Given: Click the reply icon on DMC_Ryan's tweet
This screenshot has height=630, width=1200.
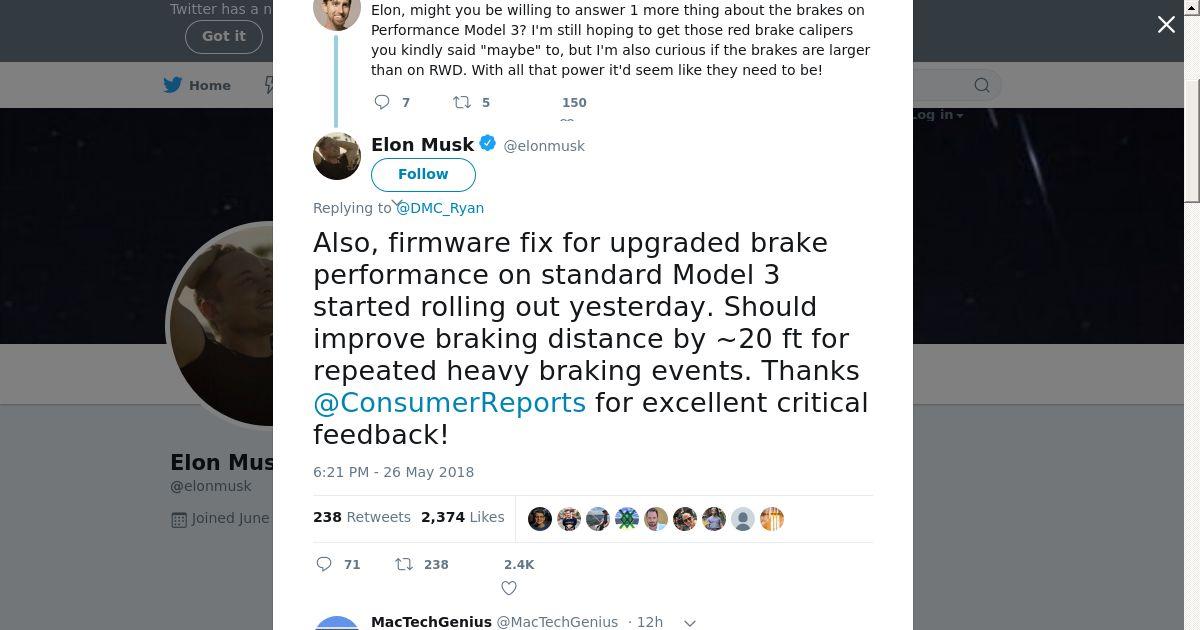Looking at the screenshot, I should [382, 102].
